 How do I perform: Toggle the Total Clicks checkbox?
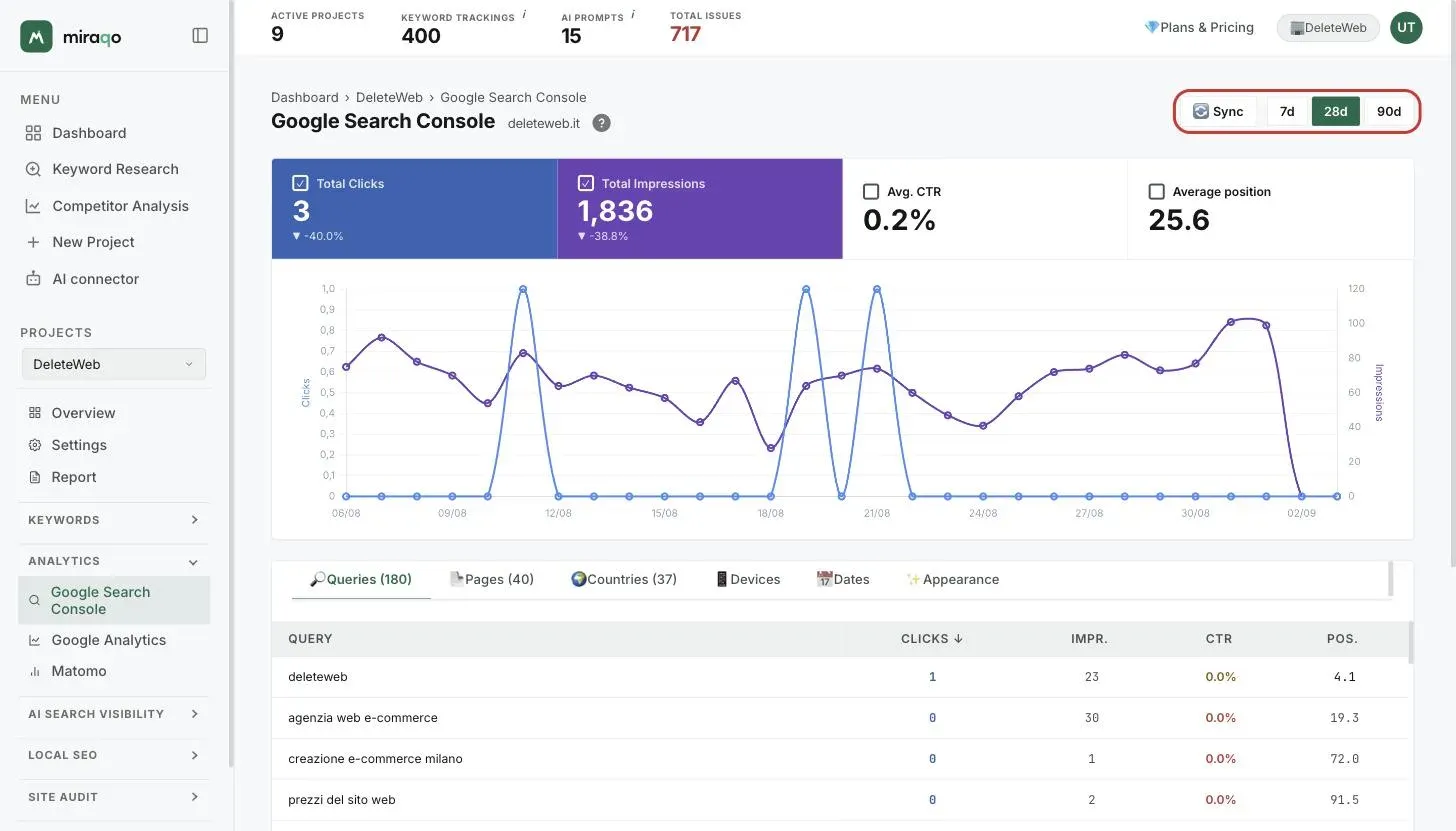click(x=300, y=183)
